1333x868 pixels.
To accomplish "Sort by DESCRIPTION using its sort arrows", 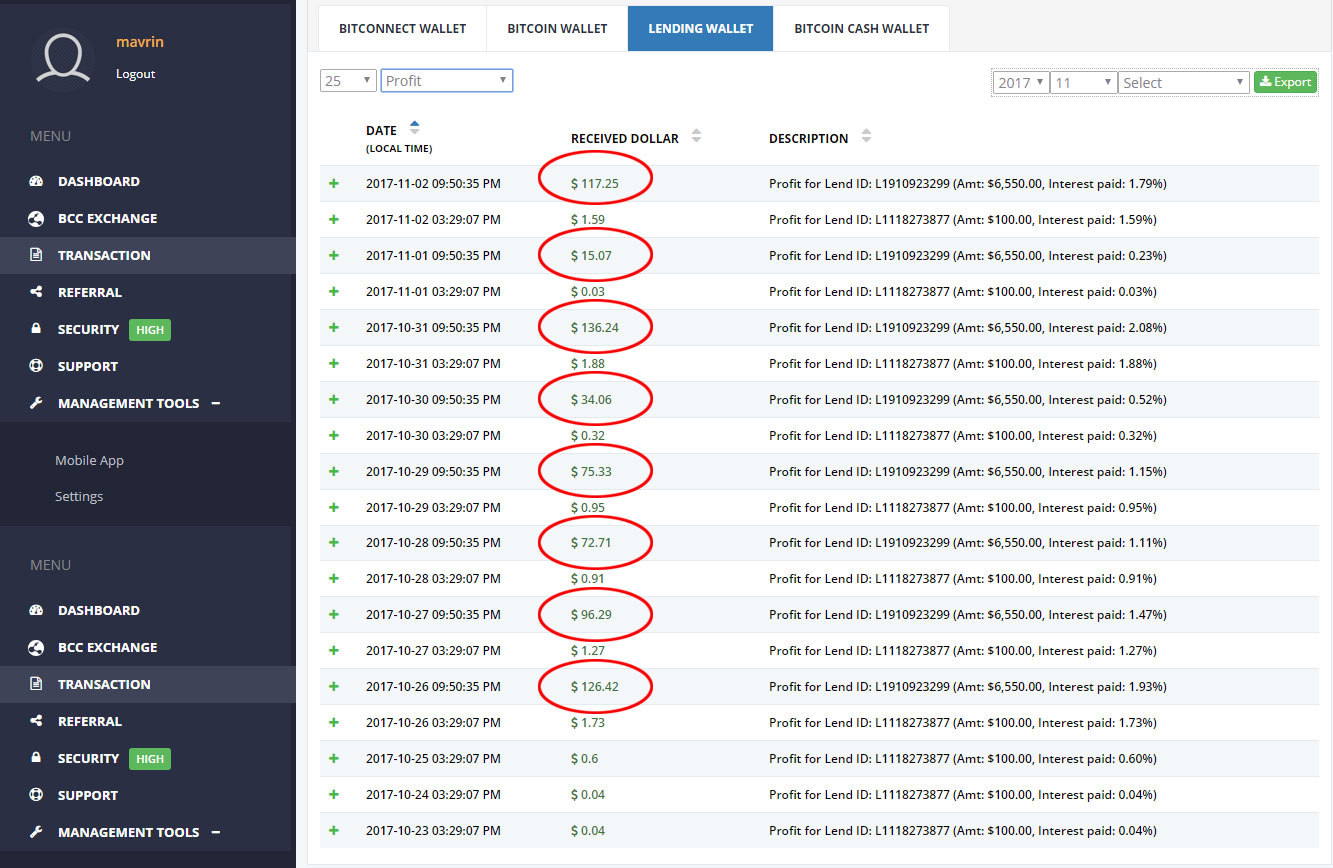I will coord(866,136).
